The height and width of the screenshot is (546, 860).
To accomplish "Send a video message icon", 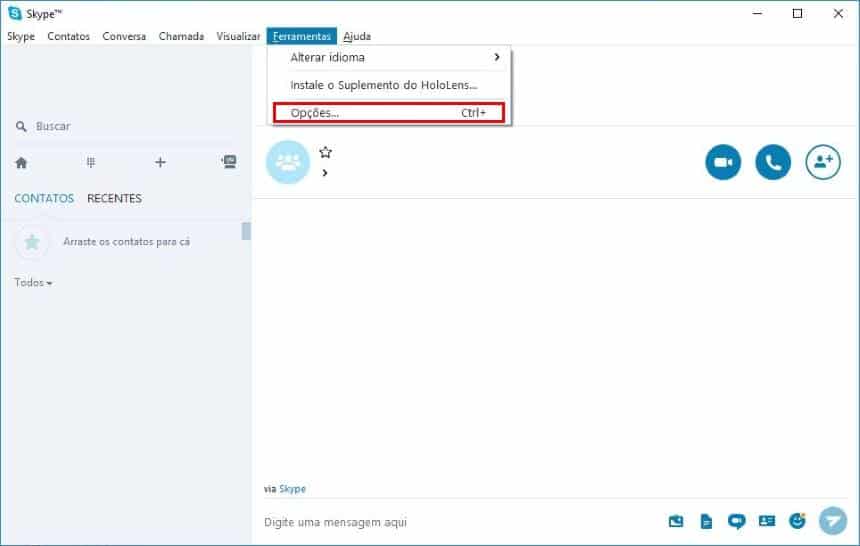I will 736,521.
